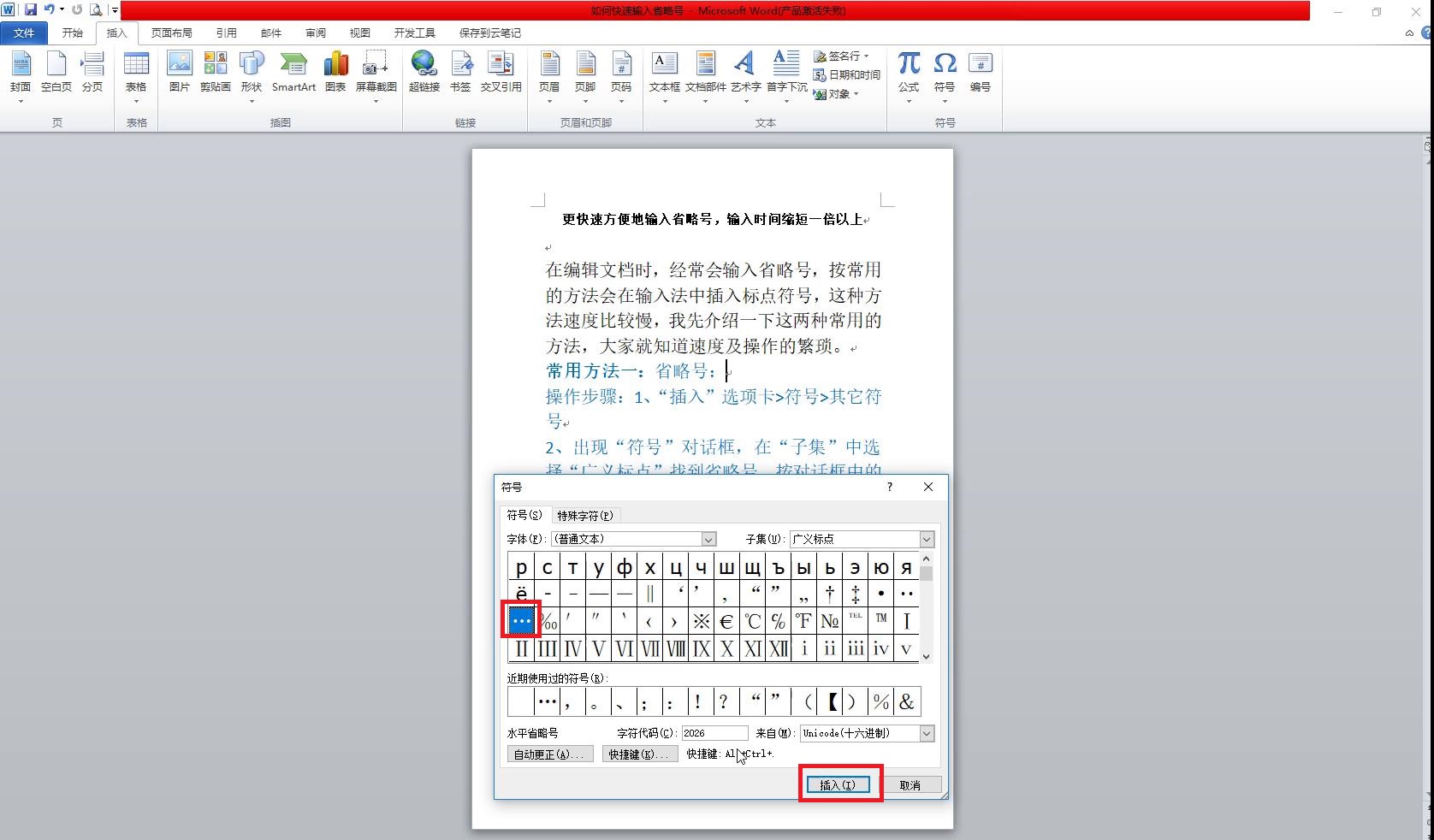Click the 编号 number icon
Screen dimensions: 1434x840
tap(981, 73)
